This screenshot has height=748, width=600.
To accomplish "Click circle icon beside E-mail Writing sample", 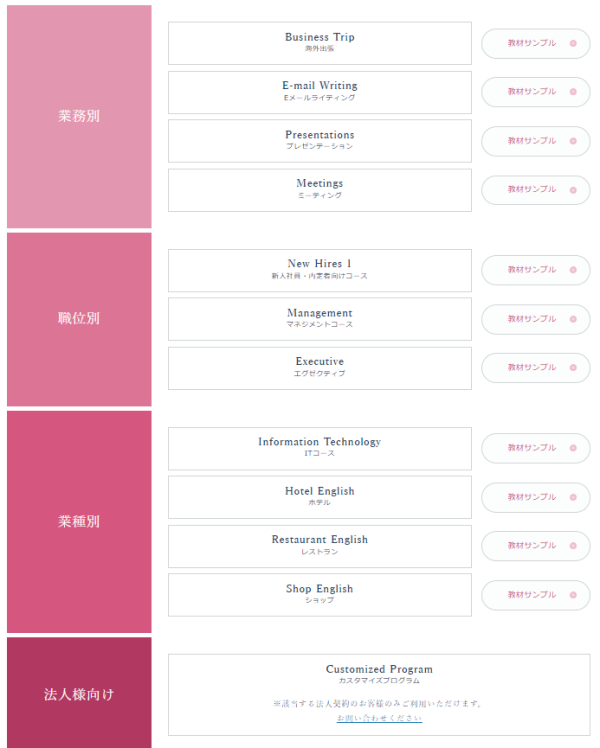I will click(x=573, y=92).
